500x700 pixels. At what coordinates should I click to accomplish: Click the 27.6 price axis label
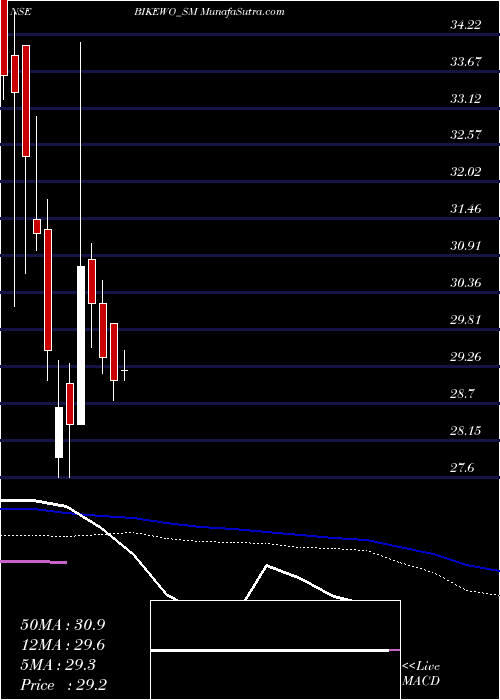tap(462, 468)
